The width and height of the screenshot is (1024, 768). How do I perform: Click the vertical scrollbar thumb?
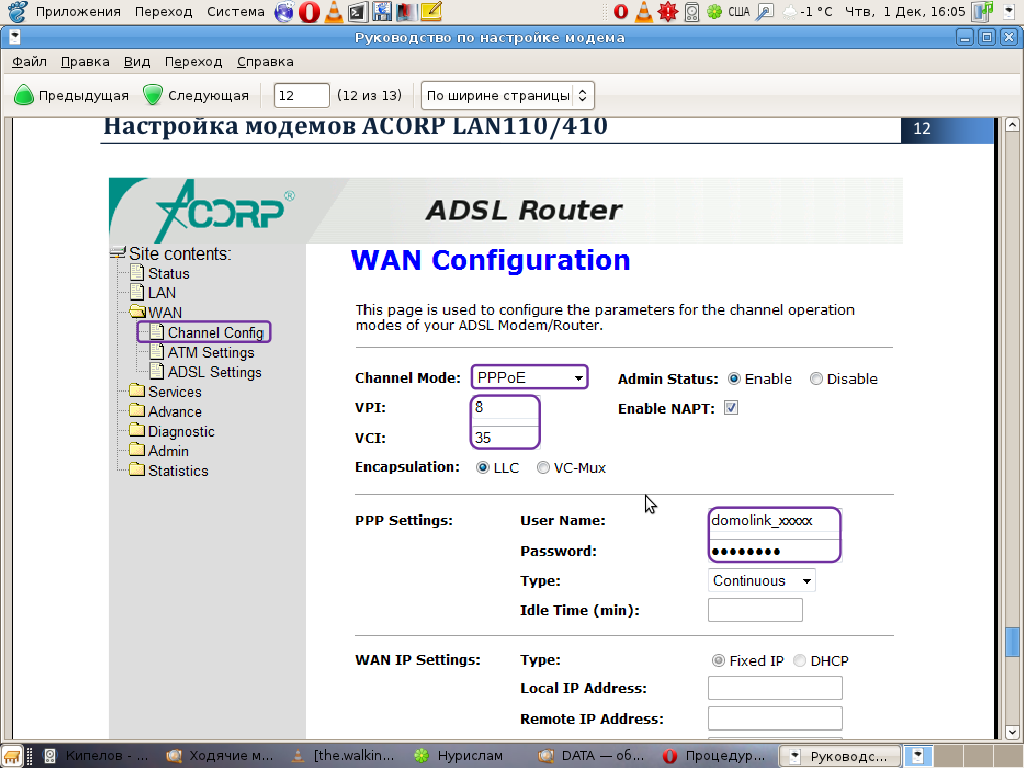point(1012,642)
